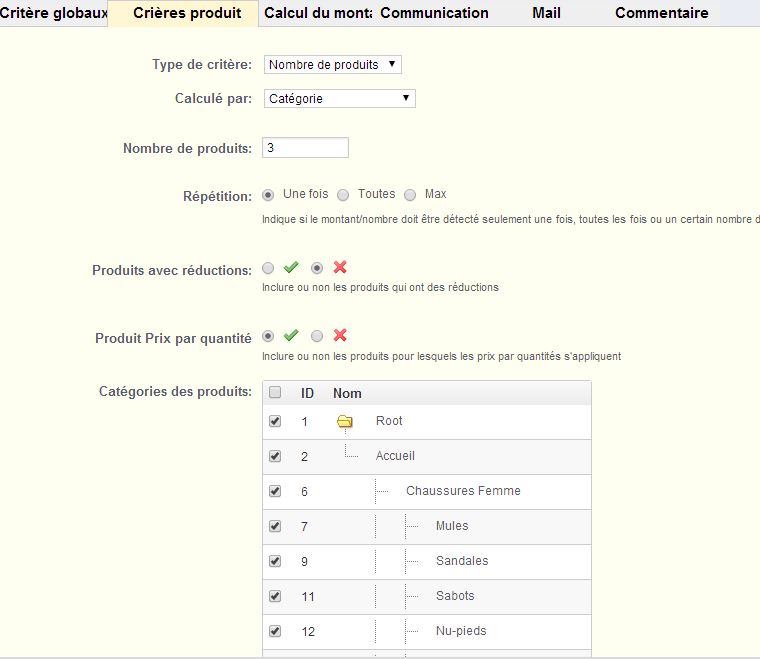
Task: Select the Toutes repetition radio button
Action: [343, 195]
